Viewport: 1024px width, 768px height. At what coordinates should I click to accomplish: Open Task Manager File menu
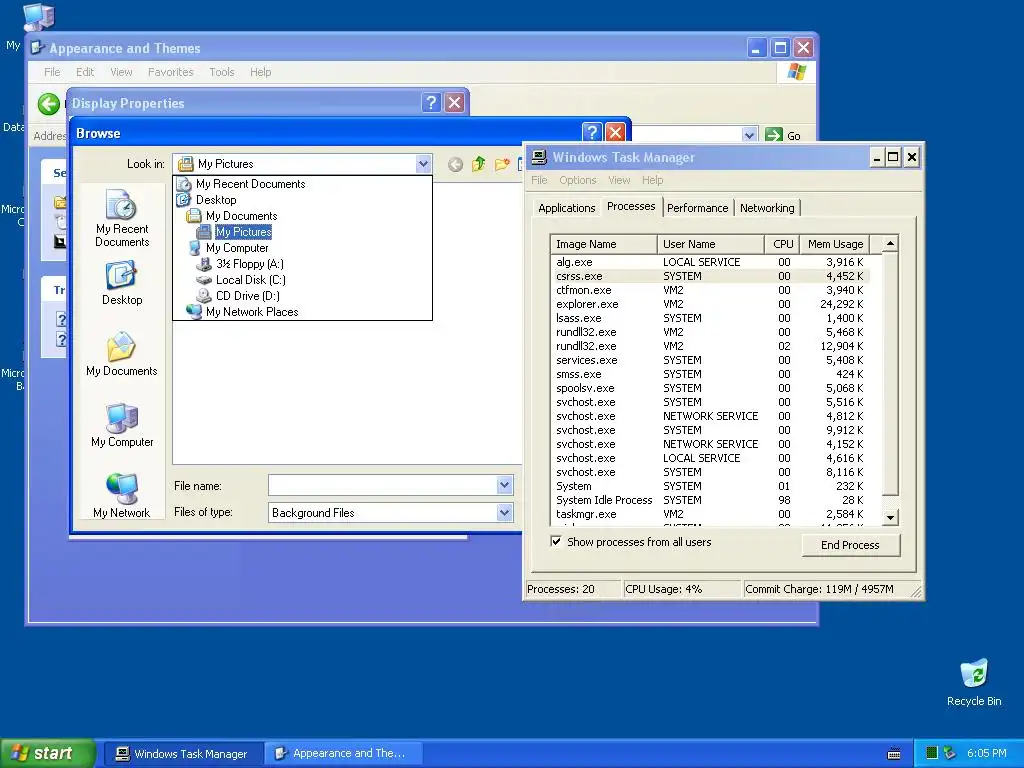(x=539, y=180)
